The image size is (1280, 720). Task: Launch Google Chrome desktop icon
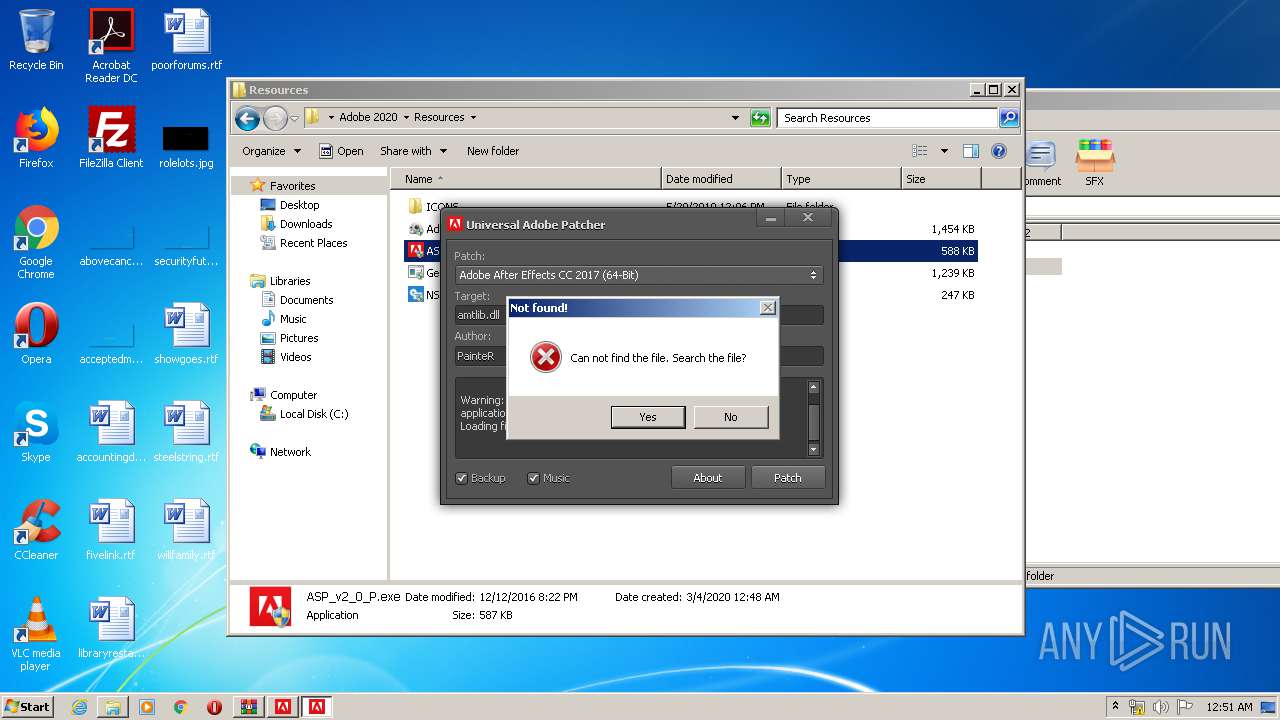coord(36,242)
